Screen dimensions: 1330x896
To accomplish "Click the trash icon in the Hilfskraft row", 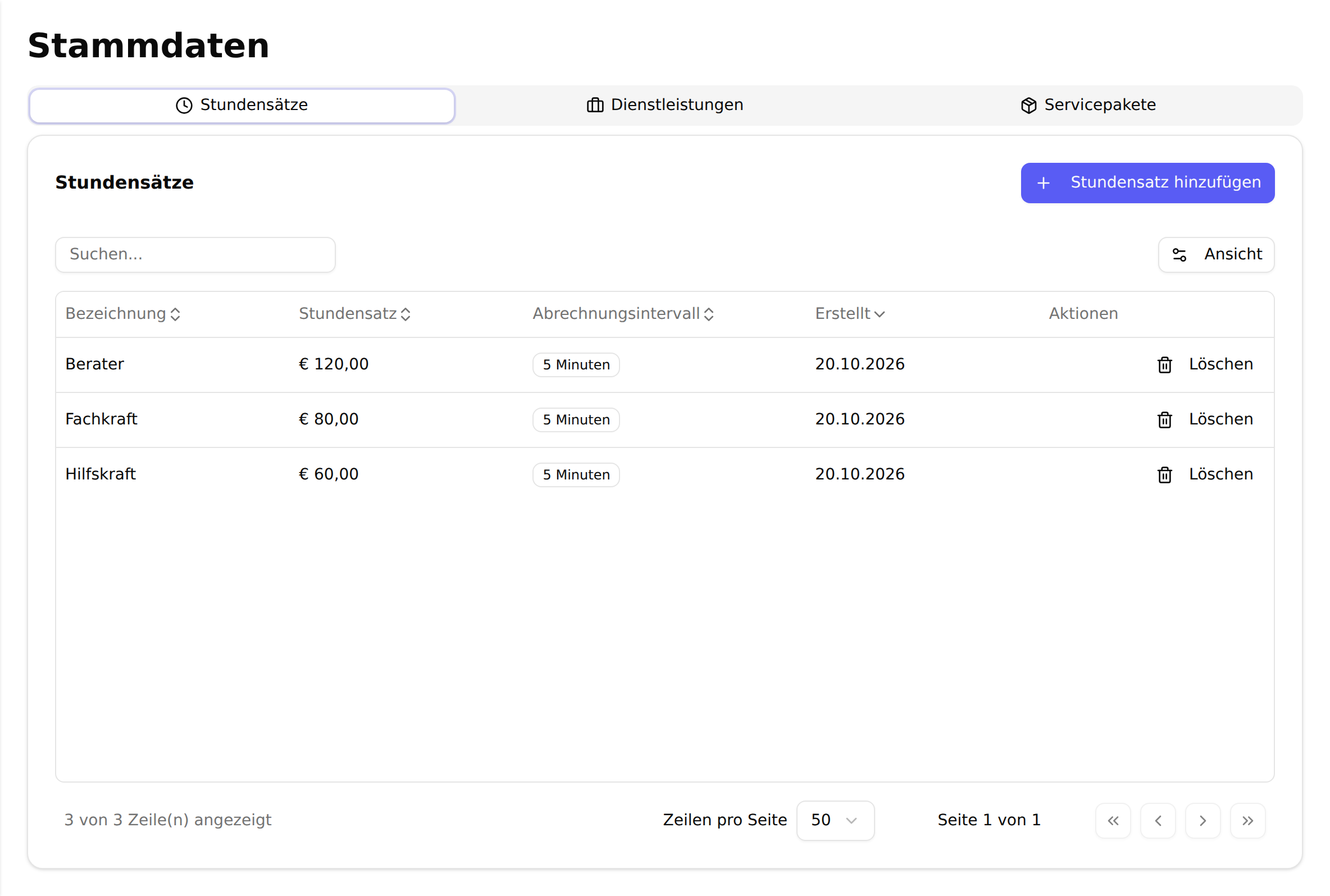I will [1164, 474].
